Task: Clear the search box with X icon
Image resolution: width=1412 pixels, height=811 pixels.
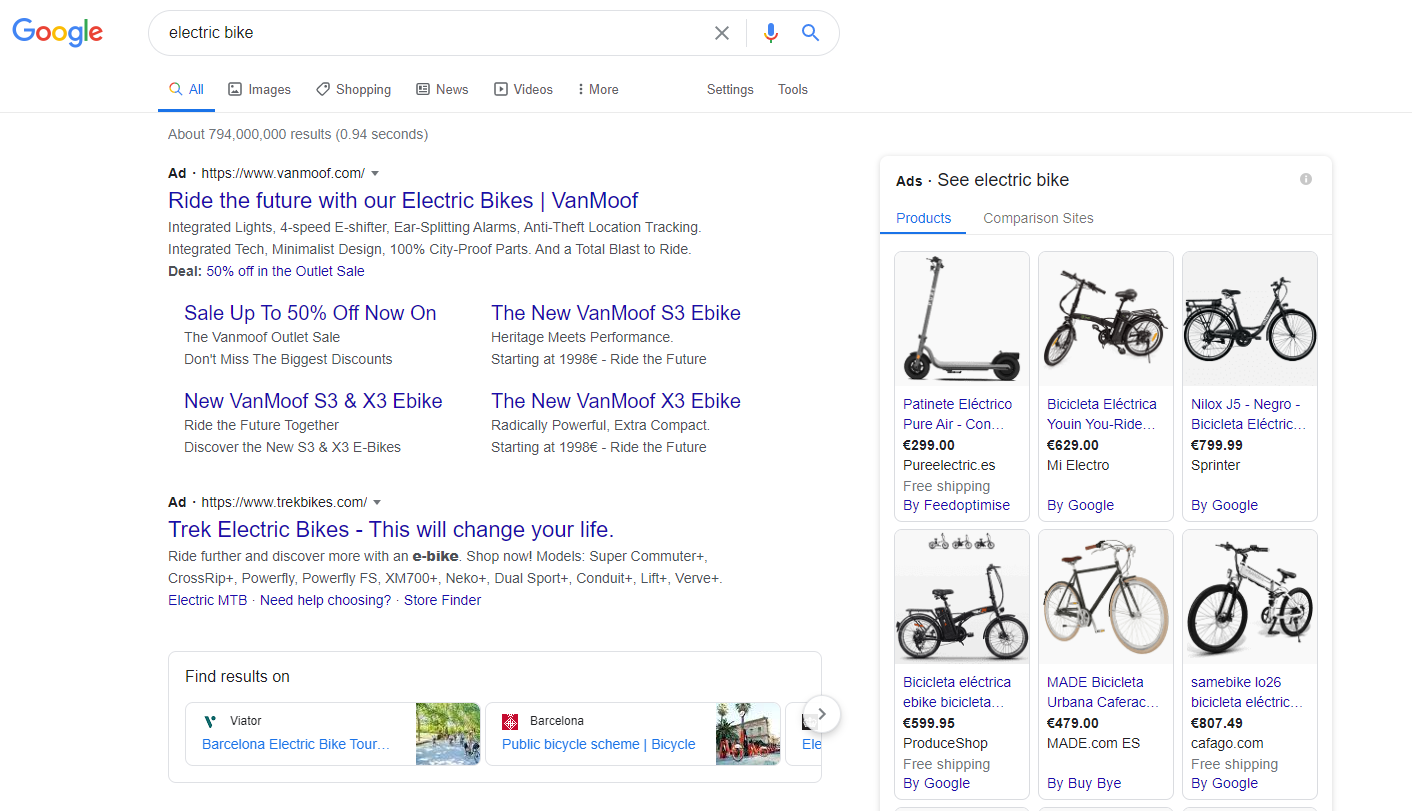Action: pyautogui.click(x=721, y=33)
